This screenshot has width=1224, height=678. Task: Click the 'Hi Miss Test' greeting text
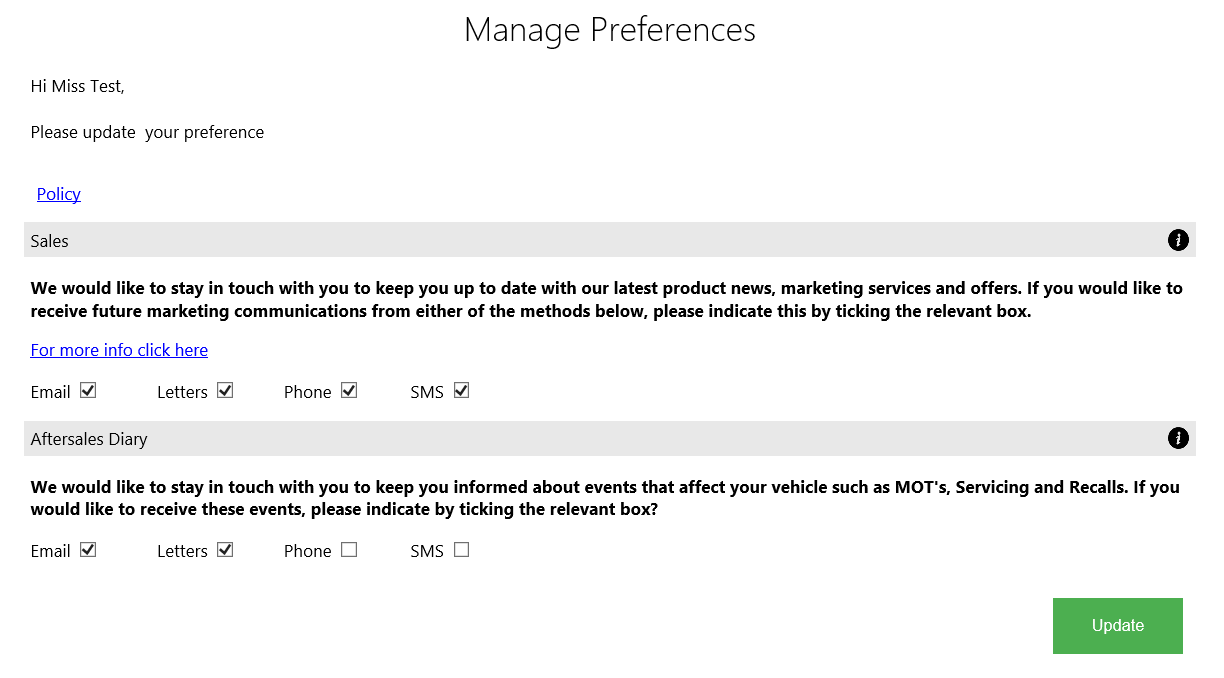pyautogui.click(x=78, y=86)
